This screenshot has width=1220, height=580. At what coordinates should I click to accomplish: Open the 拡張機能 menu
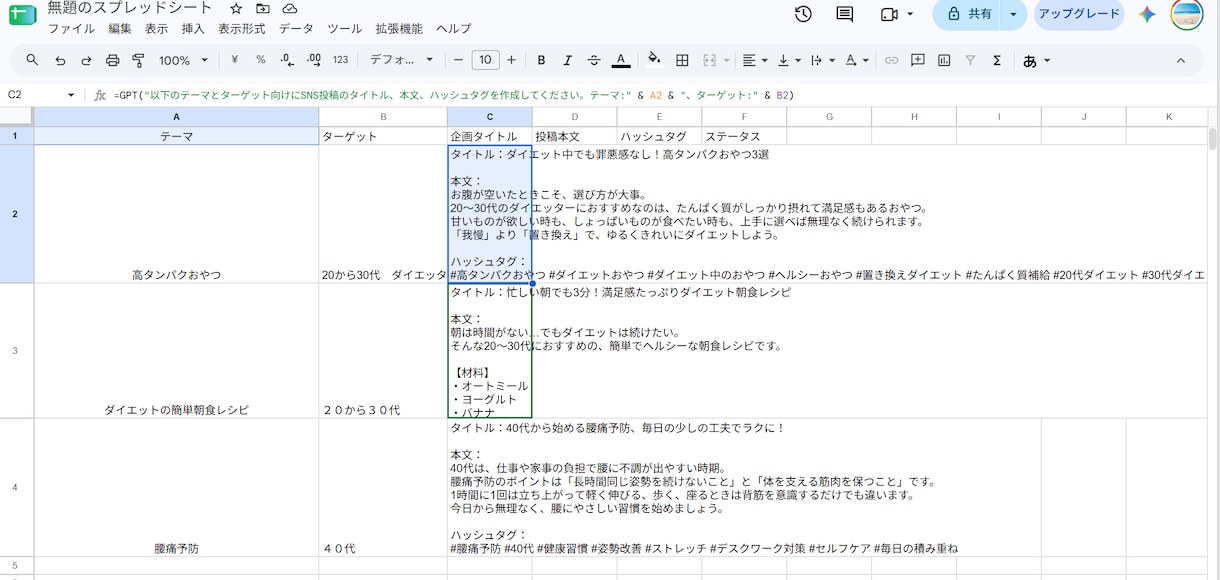coord(399,28)
